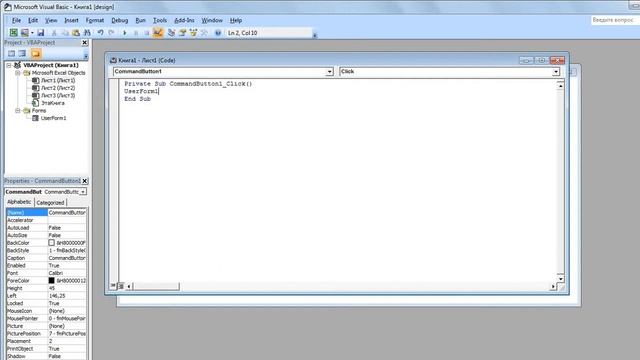Viewport: 640px width, 360px height.
Task: Click the code window horizontal scrollbar right arrow
Action: coord(553,287)
